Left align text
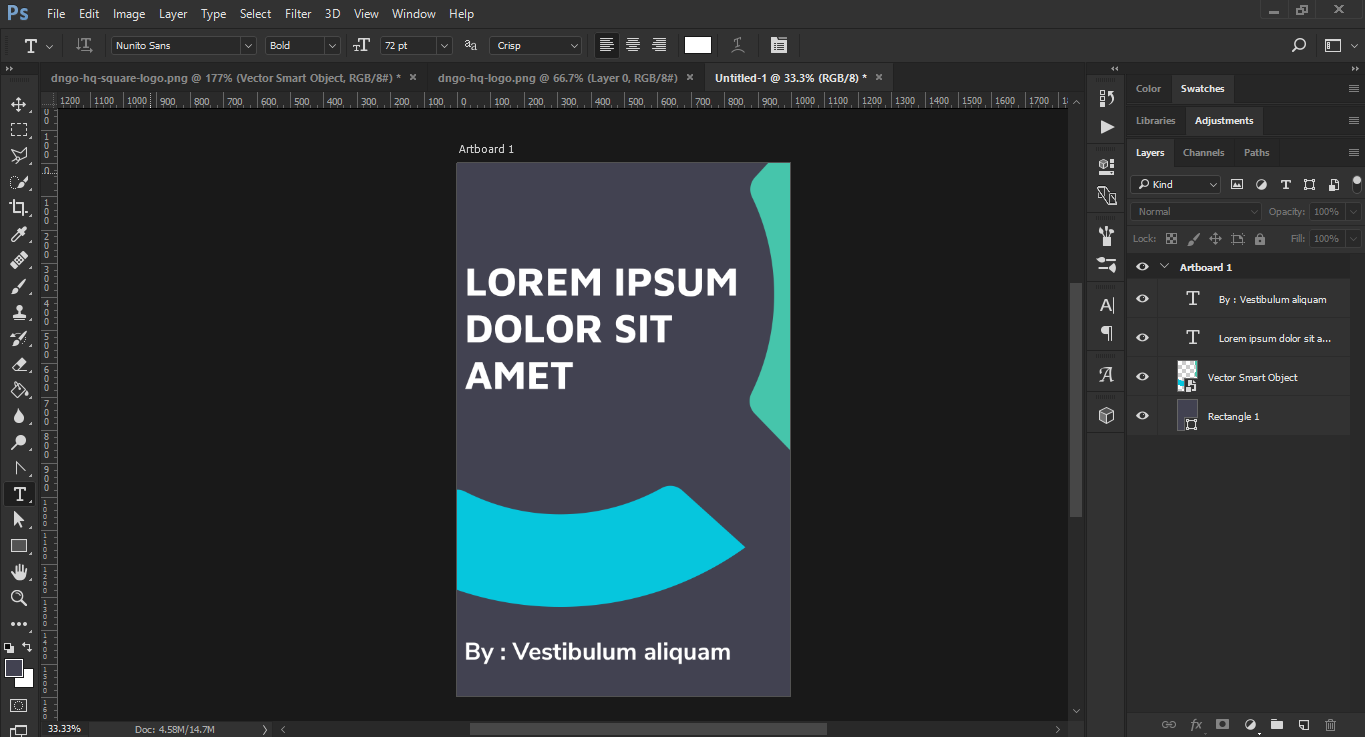 pos(606,45)
